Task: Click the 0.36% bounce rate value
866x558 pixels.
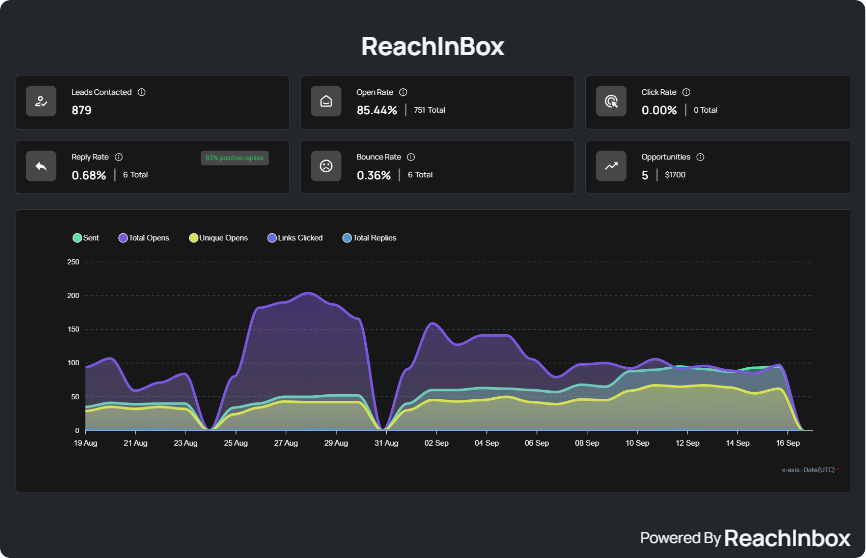Action: pyautogui.click(x=374, y=175)
